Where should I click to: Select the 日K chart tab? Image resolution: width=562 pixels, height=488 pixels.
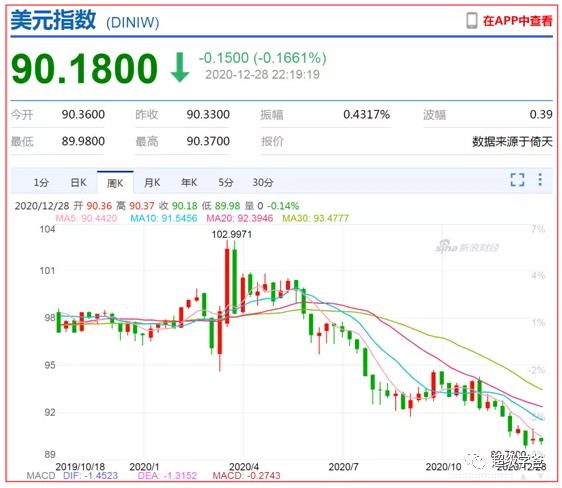pos(78,183)
